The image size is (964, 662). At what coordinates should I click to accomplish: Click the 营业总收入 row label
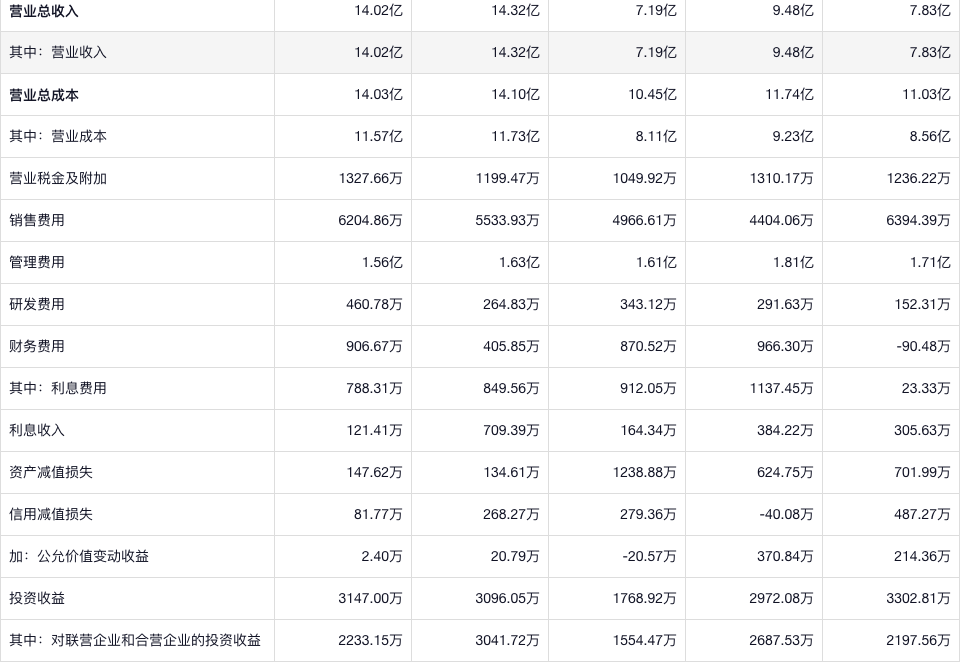[x=44, y=11]
